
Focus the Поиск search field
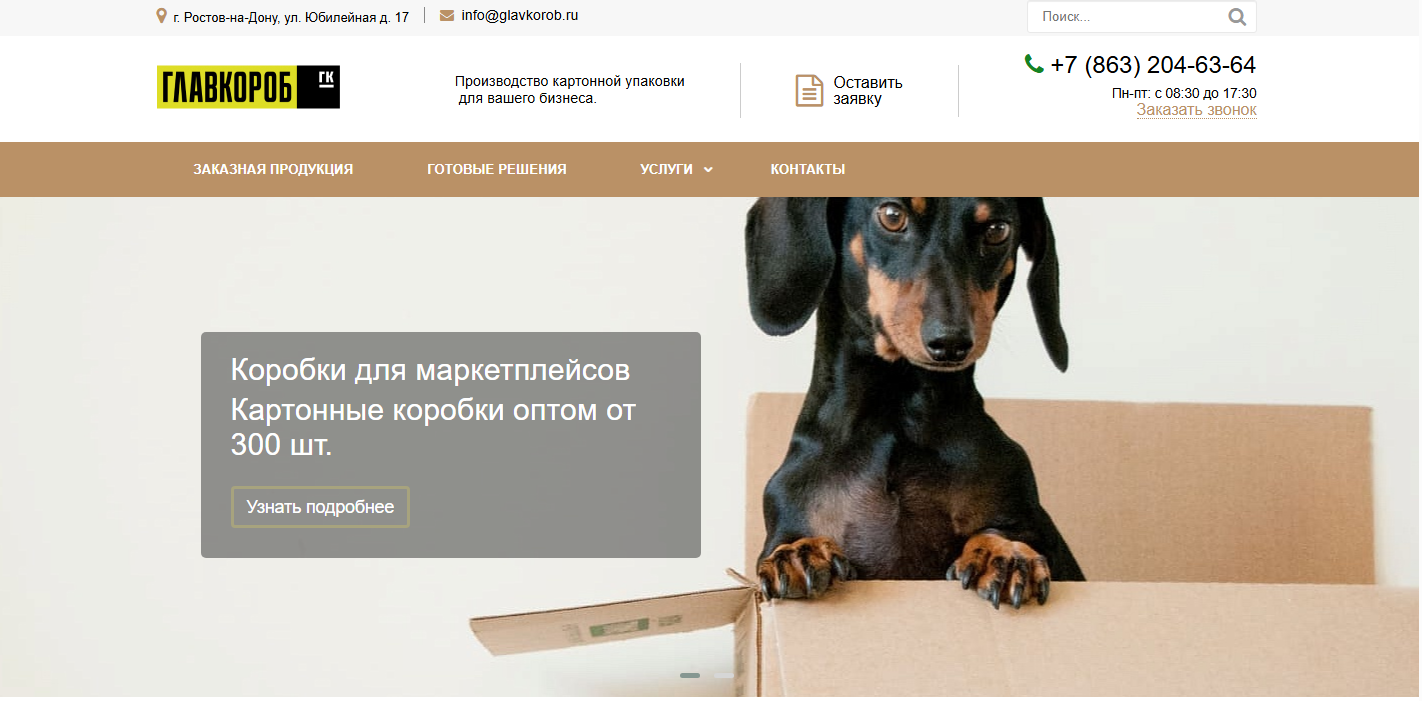1129,17
